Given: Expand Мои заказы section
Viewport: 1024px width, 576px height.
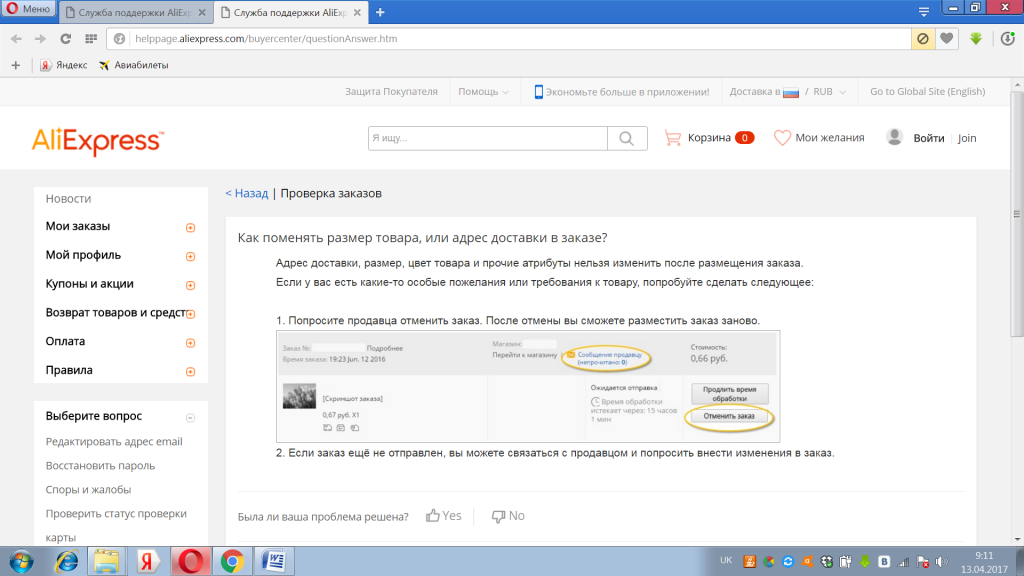Looking at the screenshot, I should pos(190,228).
